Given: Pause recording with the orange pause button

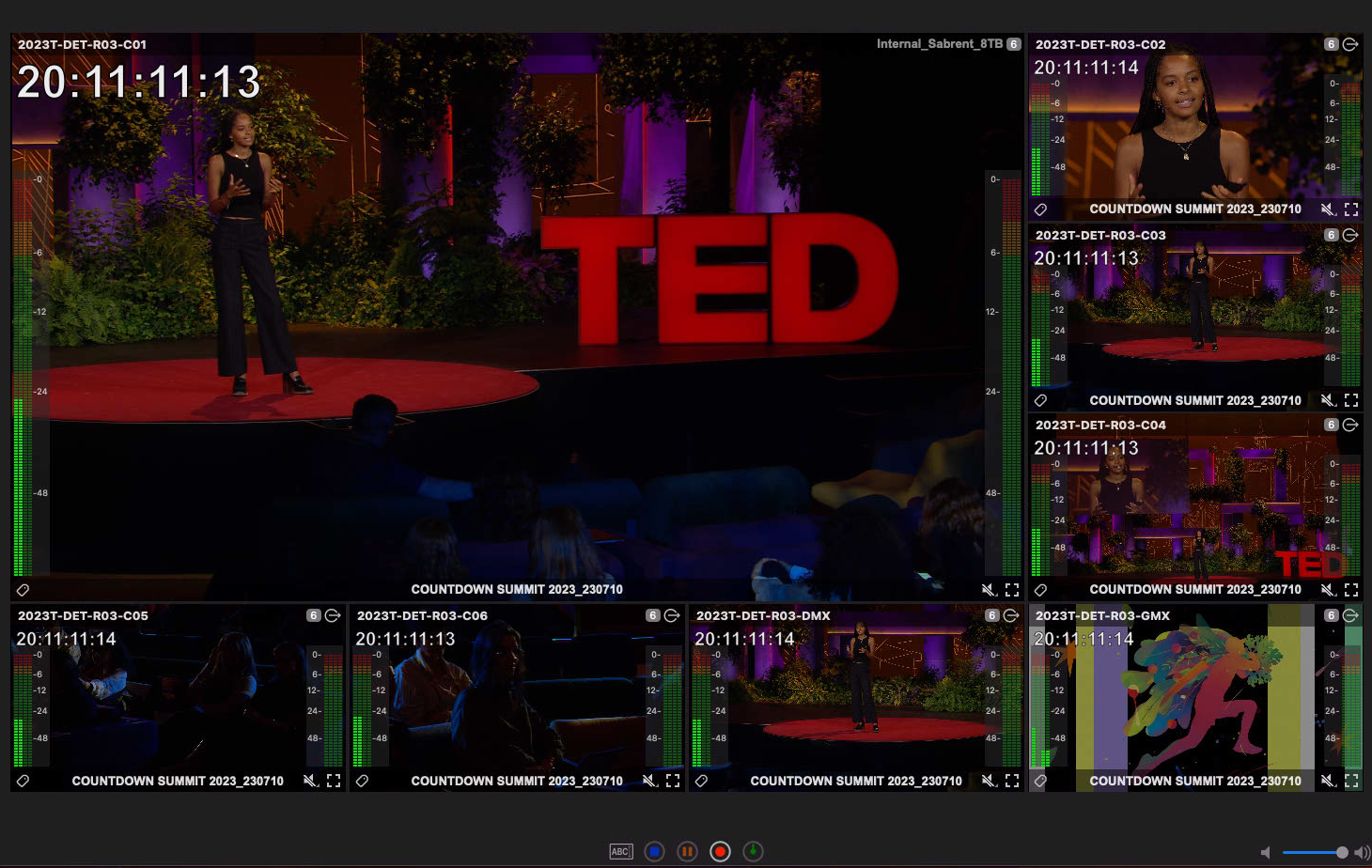Looking at the screenshot, I should click(x=688, y=852).
